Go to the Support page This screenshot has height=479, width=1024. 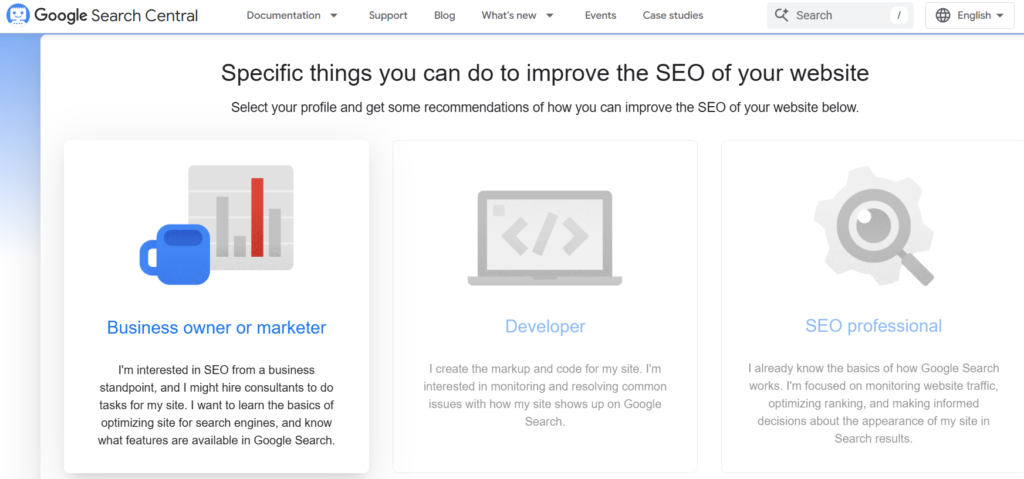pos(388,15)
